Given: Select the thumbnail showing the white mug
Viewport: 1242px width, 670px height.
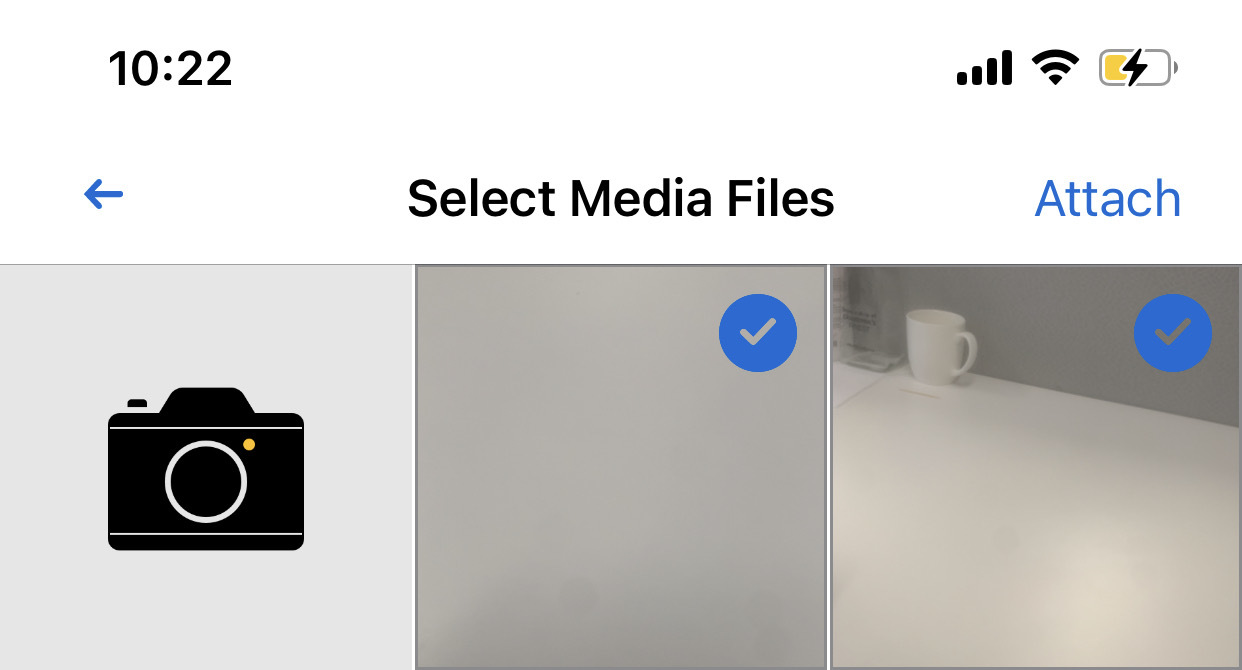Looking at the screenshot, I should [1036, 467].
